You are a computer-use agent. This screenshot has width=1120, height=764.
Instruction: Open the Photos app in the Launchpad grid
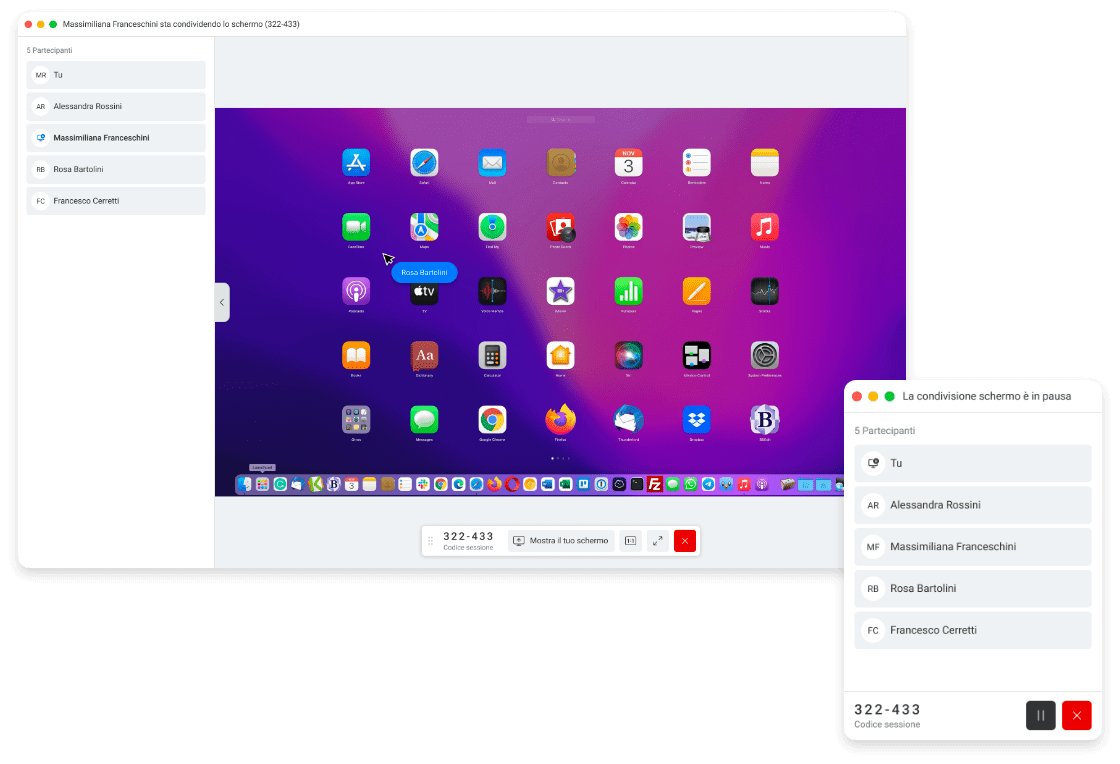coord(629,227)
